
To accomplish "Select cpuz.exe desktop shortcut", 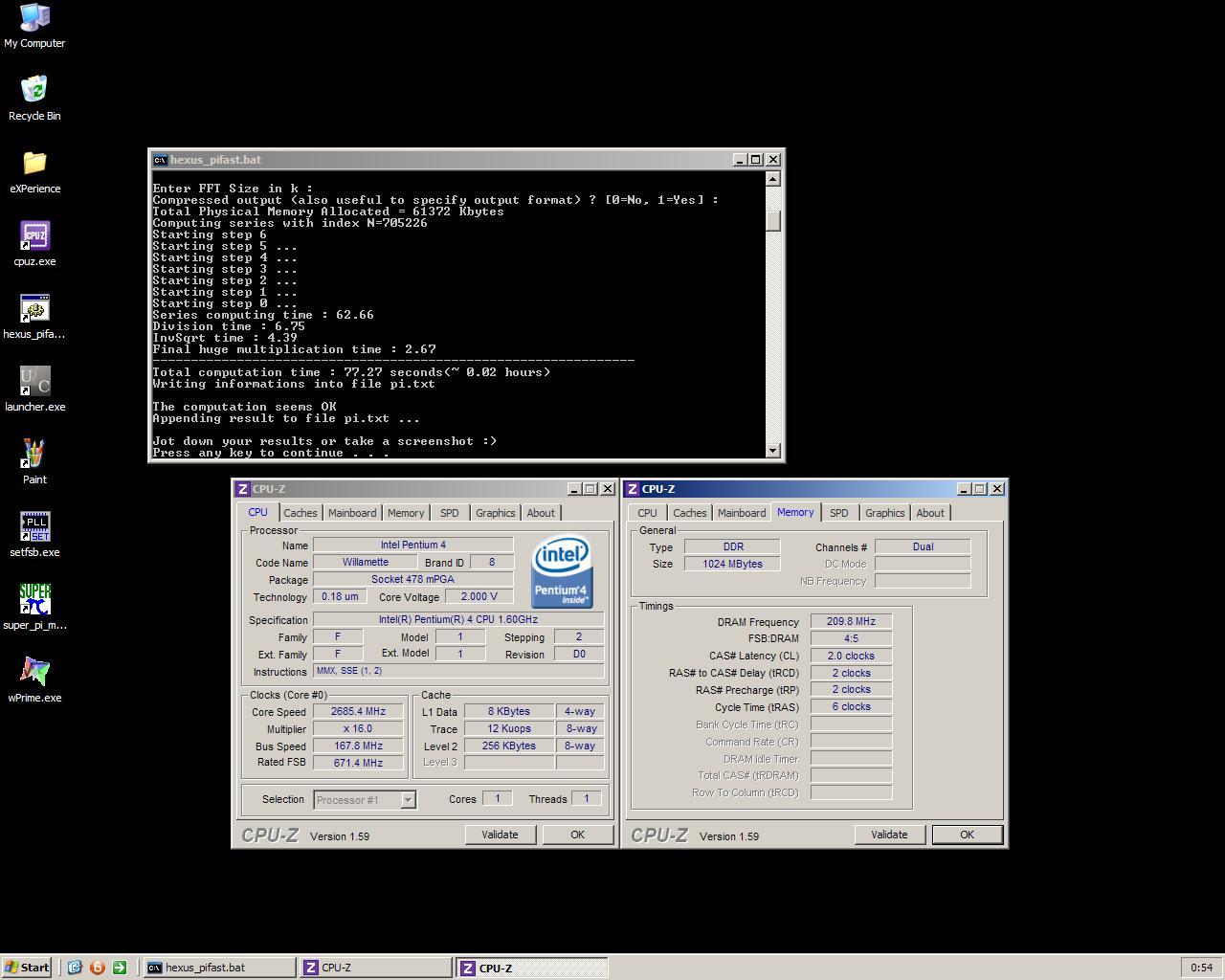I will point(34,244).
